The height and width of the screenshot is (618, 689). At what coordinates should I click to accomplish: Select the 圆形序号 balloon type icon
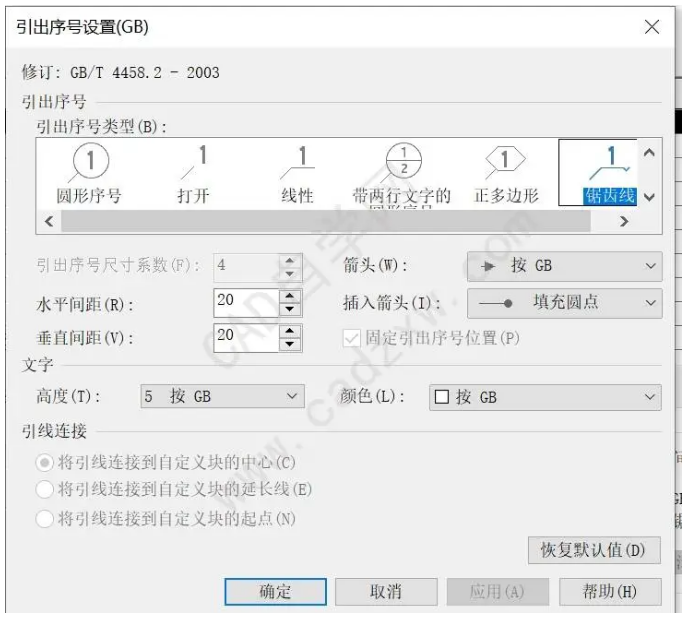tap(90, 164)
